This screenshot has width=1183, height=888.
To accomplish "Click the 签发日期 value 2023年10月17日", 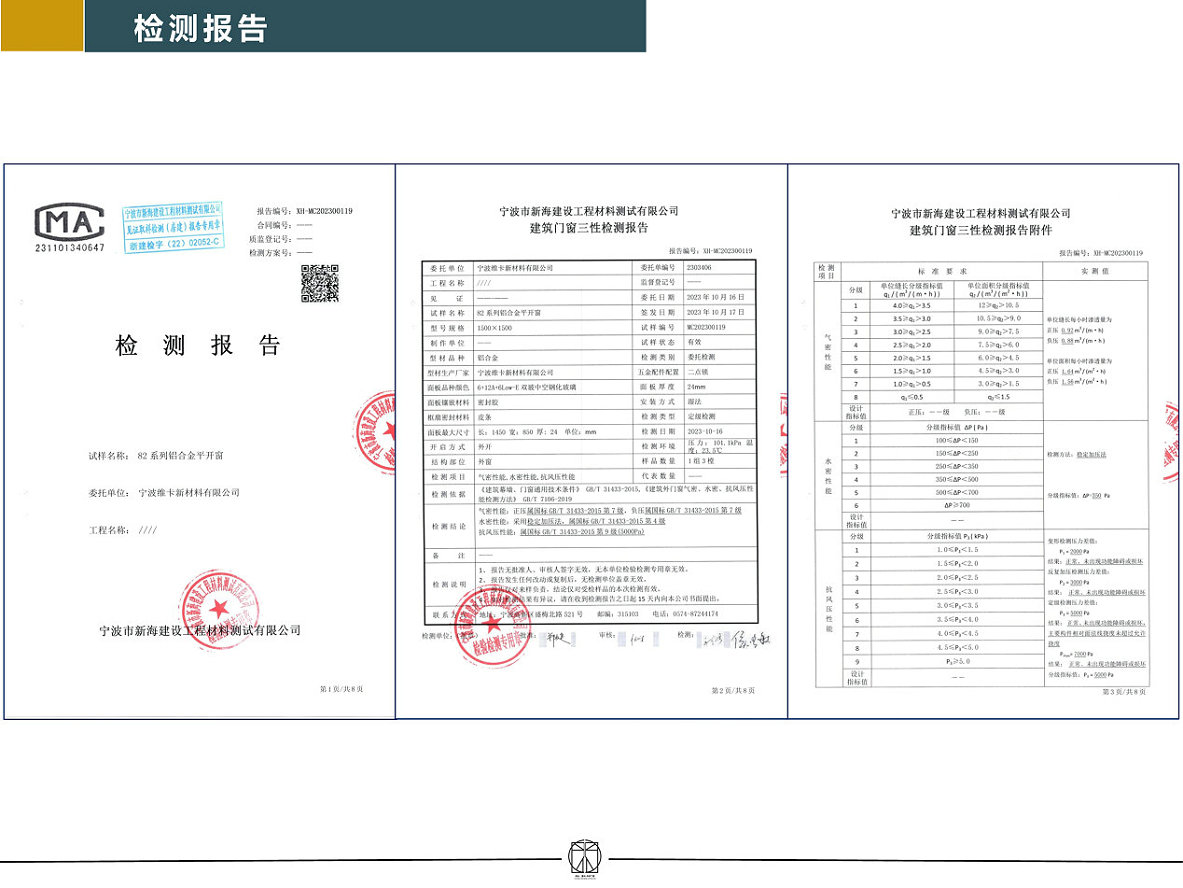I will [715, 312].
